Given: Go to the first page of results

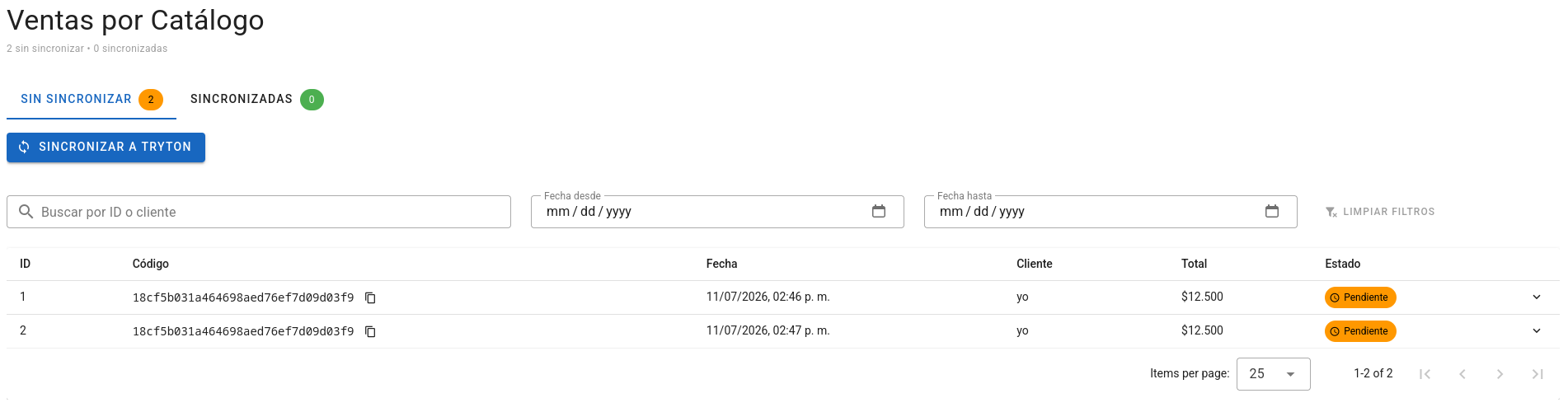Looking at the screenshot, I should tap(1425, 374).
